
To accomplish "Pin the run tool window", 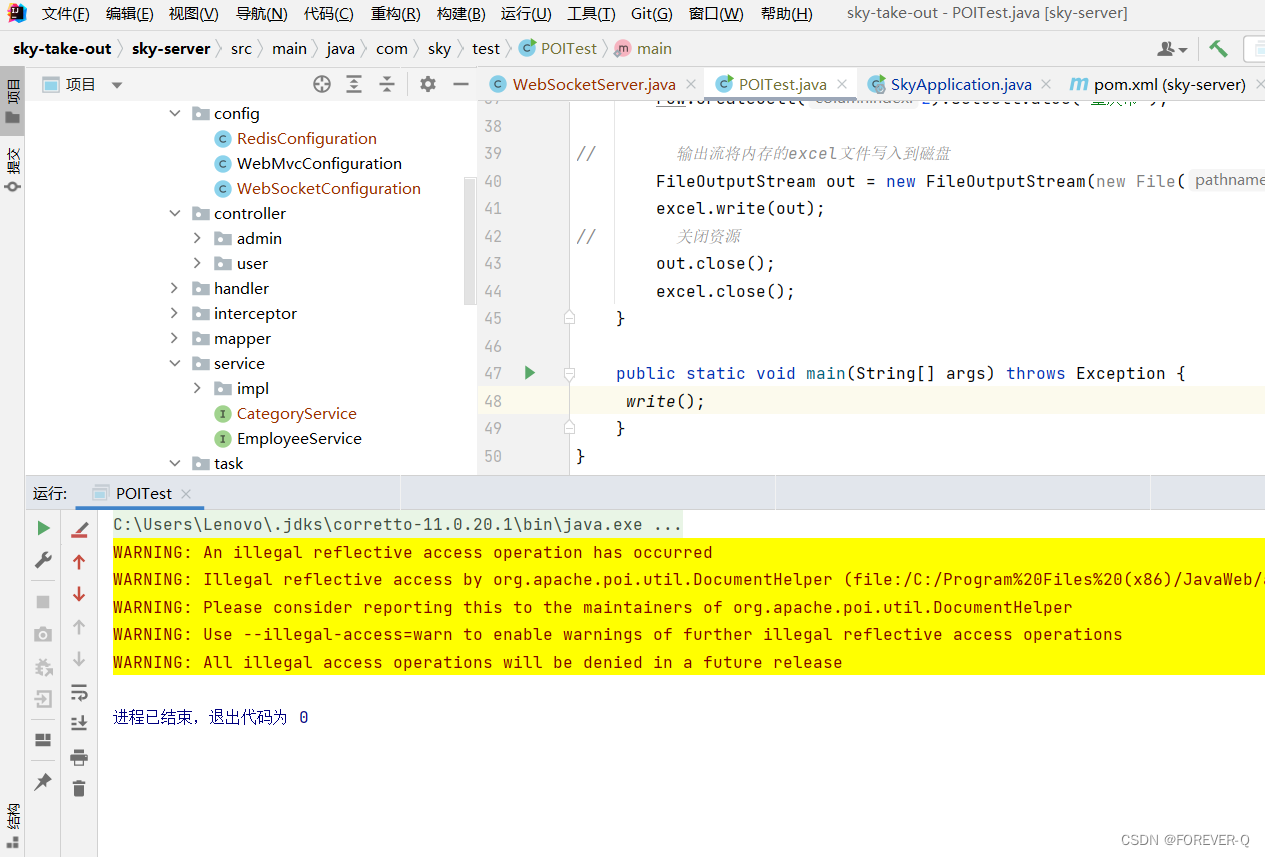I will (43, 781).
